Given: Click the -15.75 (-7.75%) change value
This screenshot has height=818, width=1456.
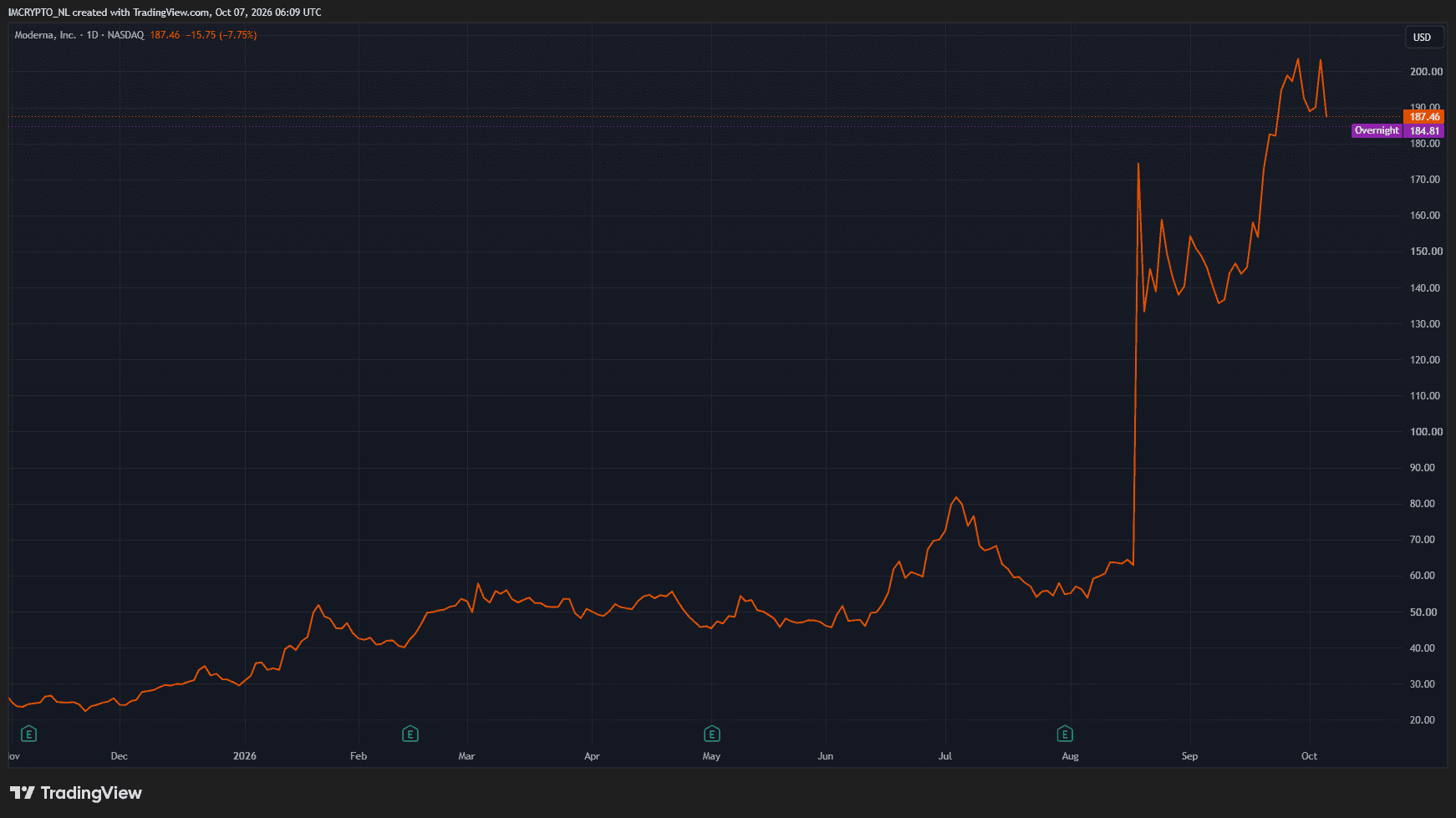Looking at the screenshot, I should click(x=221, y=35).
